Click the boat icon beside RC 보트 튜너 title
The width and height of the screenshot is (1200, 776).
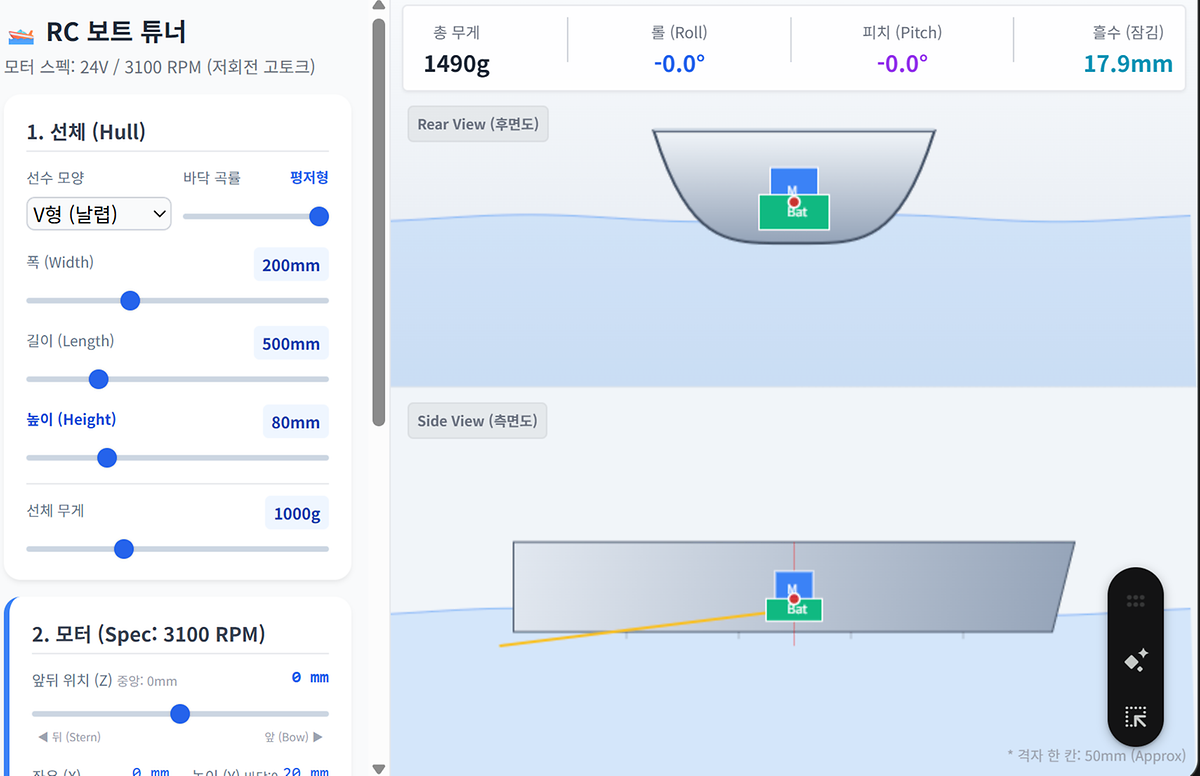21,34
